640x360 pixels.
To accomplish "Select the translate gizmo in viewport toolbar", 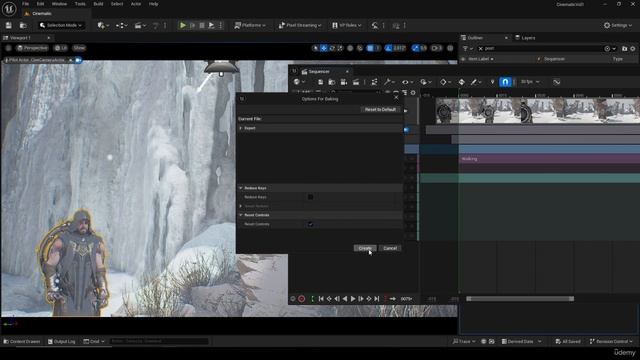I will tap(324, 48).
